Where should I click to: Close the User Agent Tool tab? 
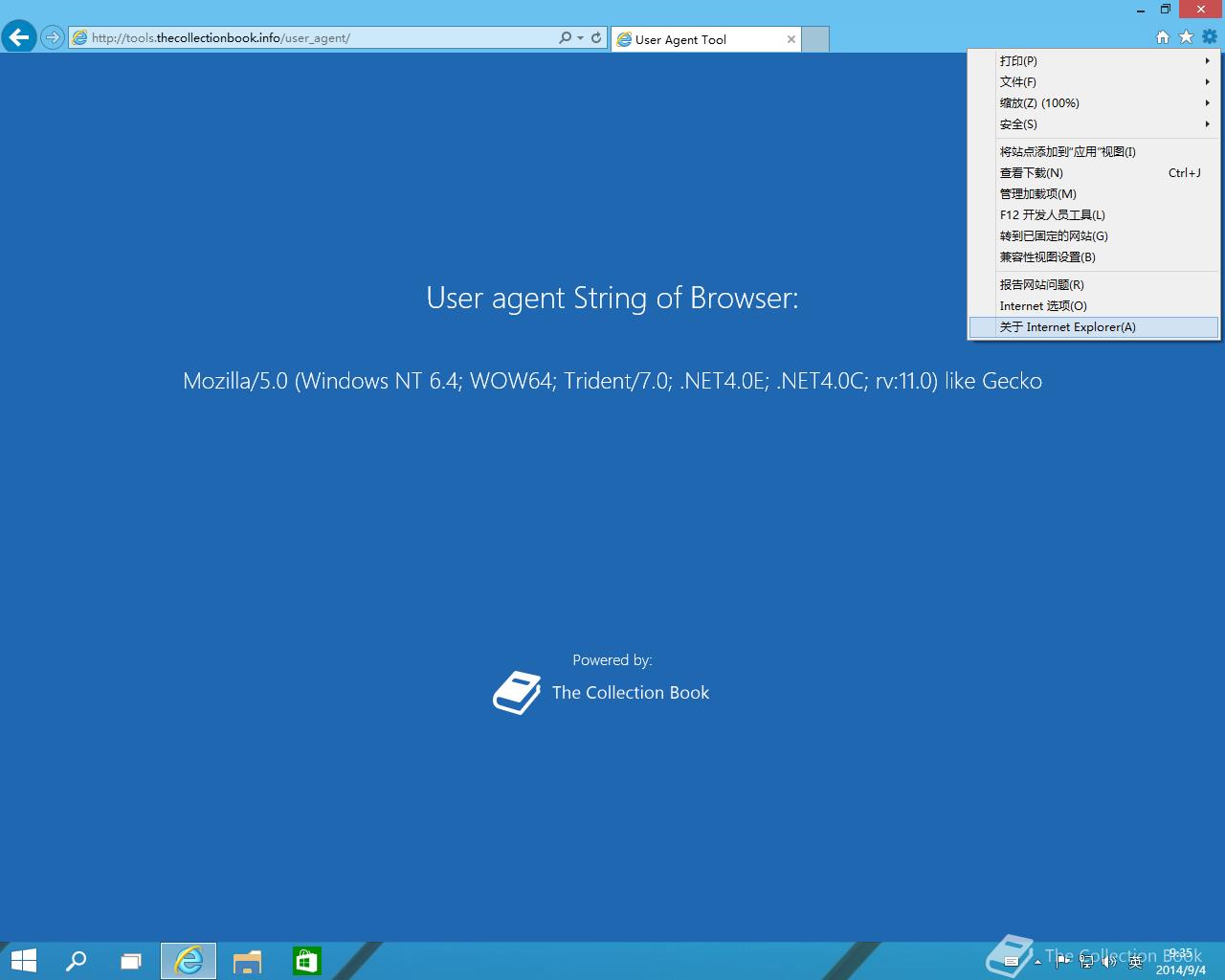[x=791, y=39]
